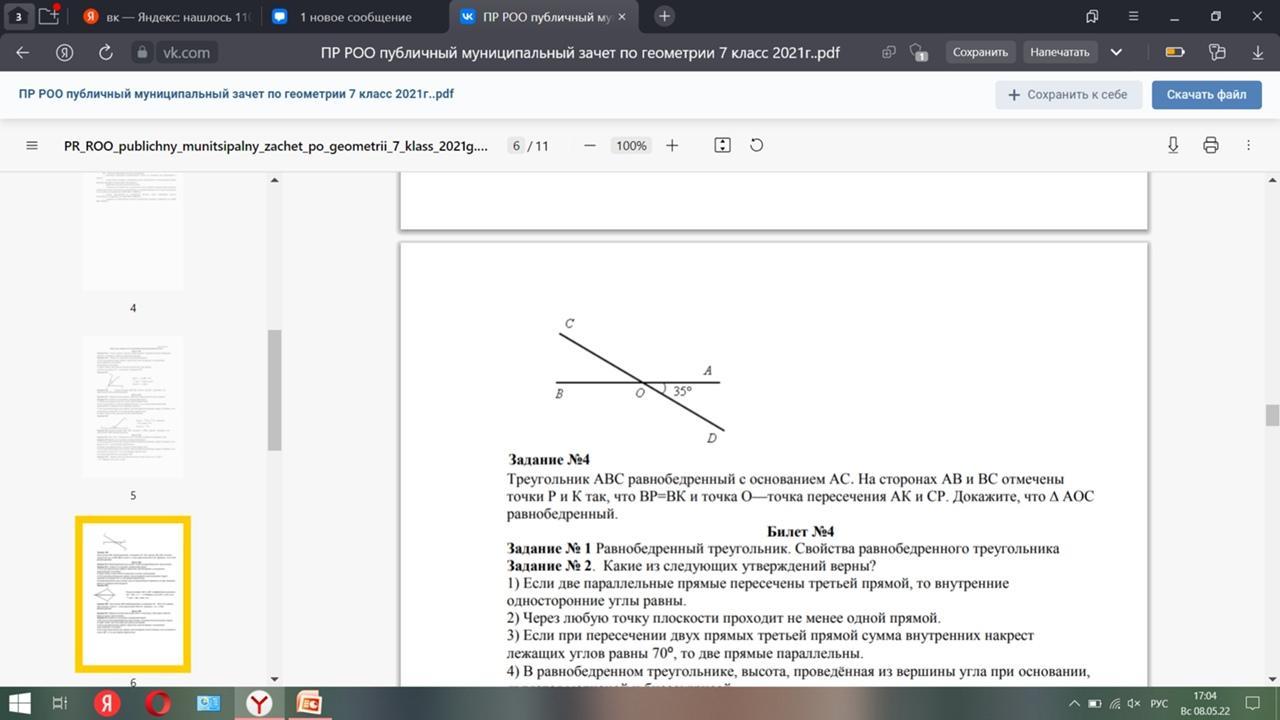1280x720 pixels.
Task: Open the browser main menu (three lines)
Action: click(x=1133, y=16)
